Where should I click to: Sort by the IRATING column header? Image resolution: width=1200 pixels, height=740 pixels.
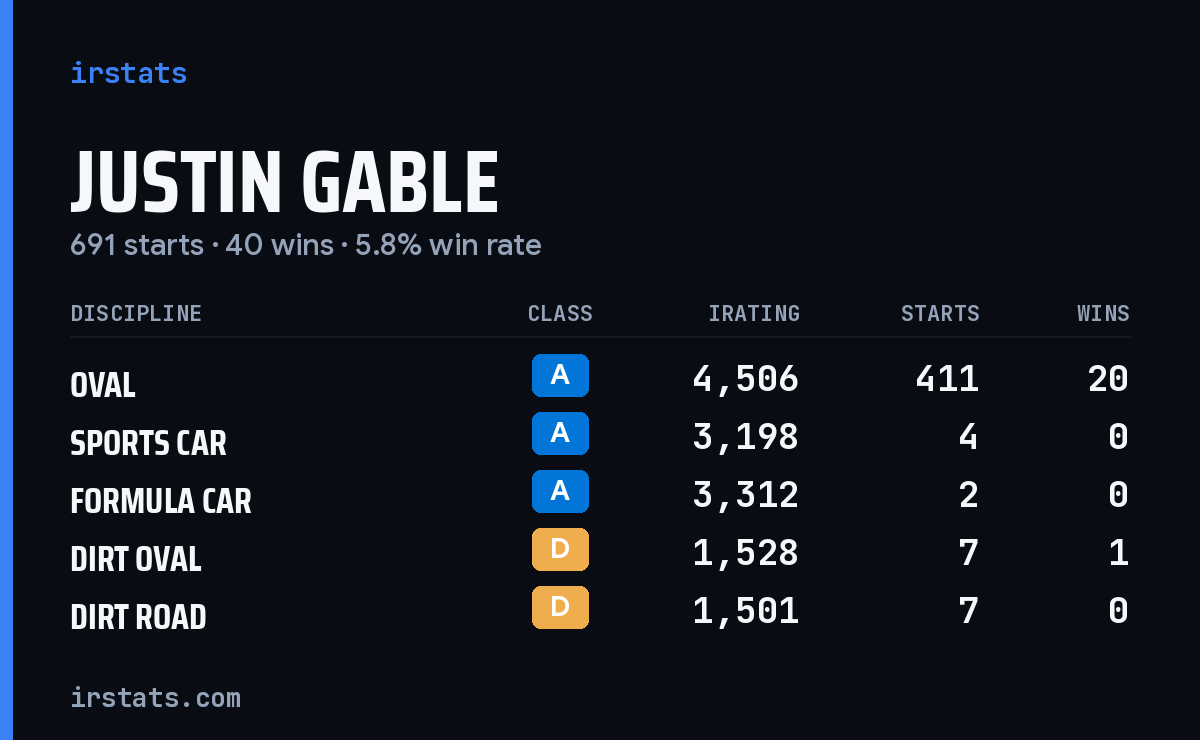pyautogui.click(x=754, y=313)
